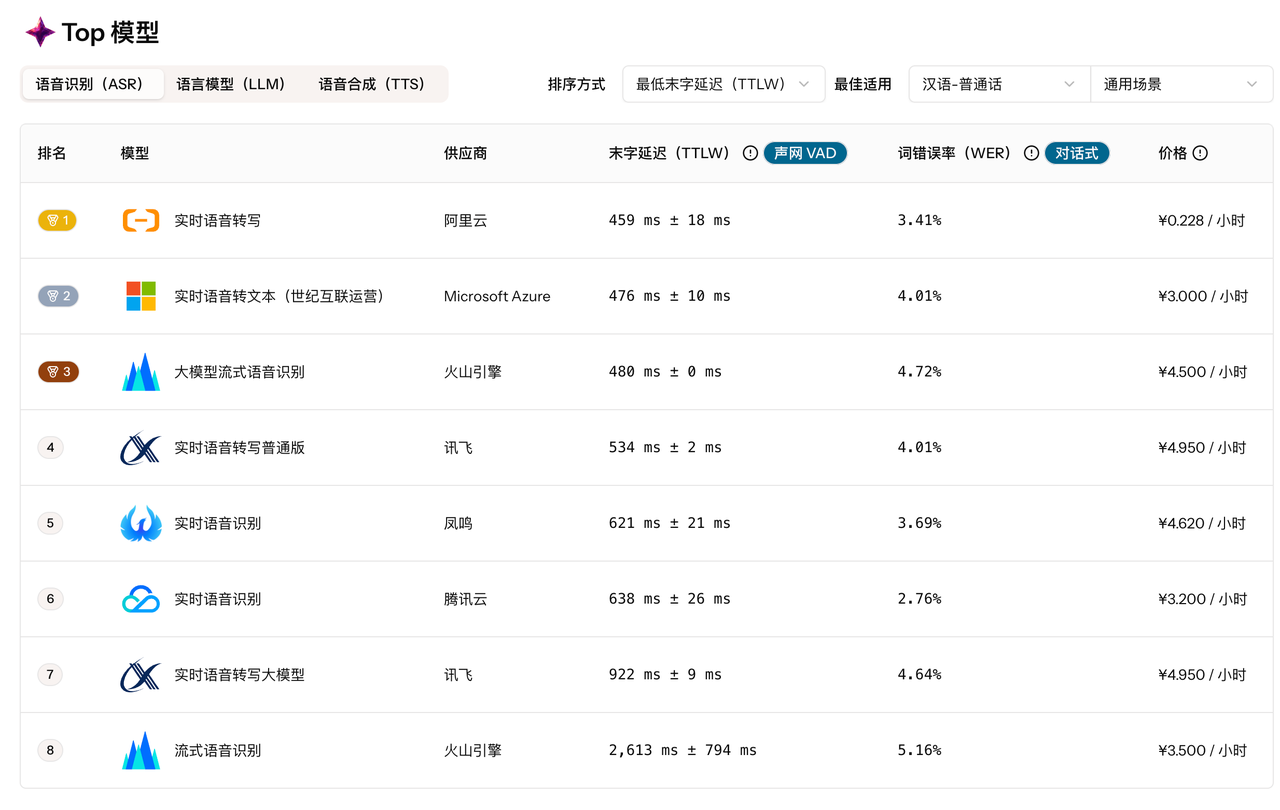
Task: Open the 词错误率（WER）info tooltip icon
Action: [x=1031, y=153]
